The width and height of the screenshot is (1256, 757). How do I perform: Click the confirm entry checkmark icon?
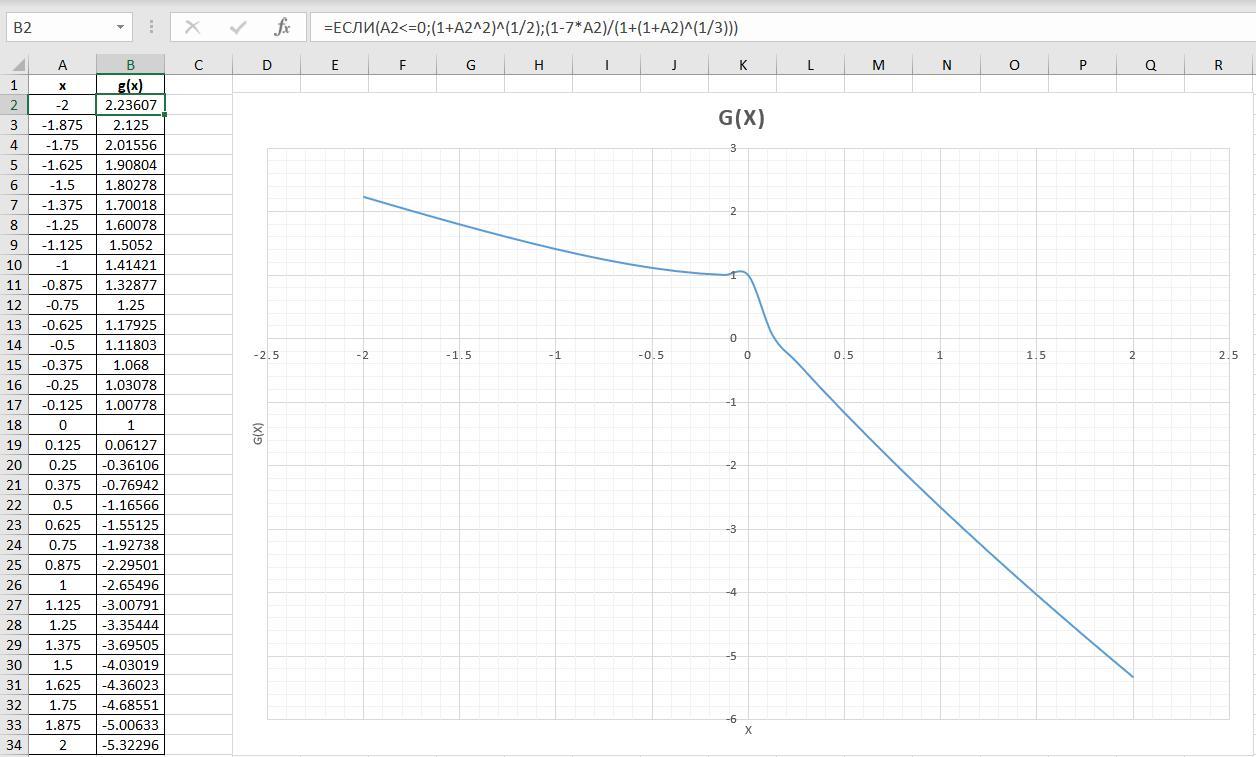coord(238,27)
